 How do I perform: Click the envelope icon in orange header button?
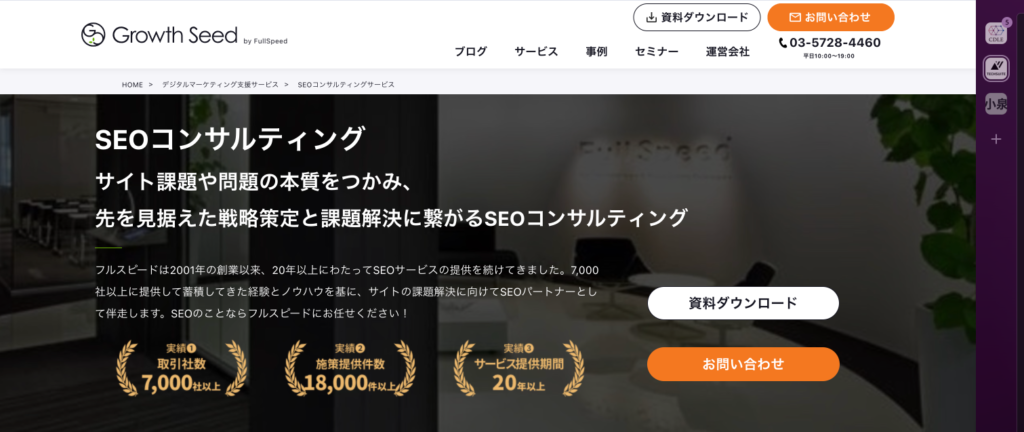pos(795,18)
